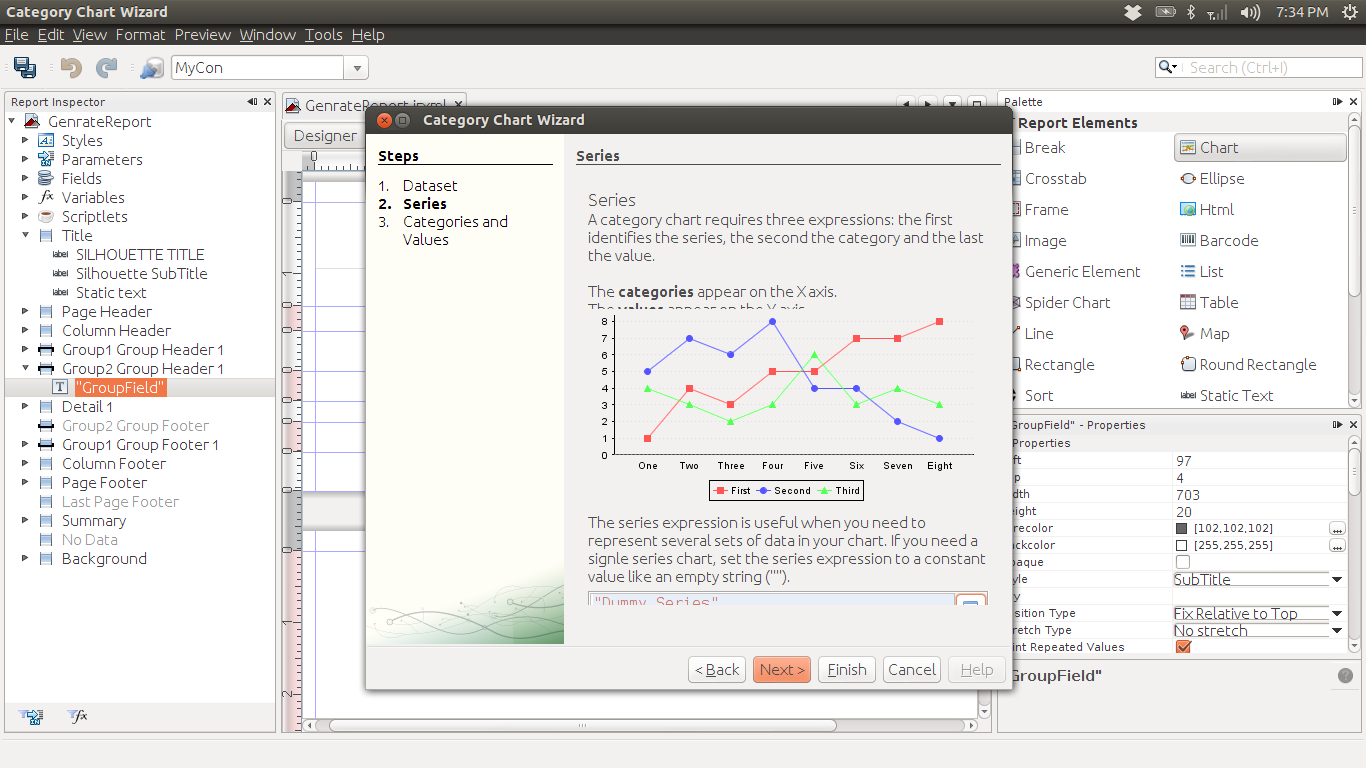Open the filter expression icon below Report Inspector
1366x768 pixels.
tap(77, 717)
